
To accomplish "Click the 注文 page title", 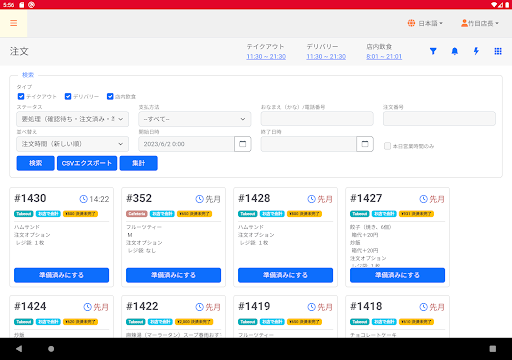I will click(19, 51).
